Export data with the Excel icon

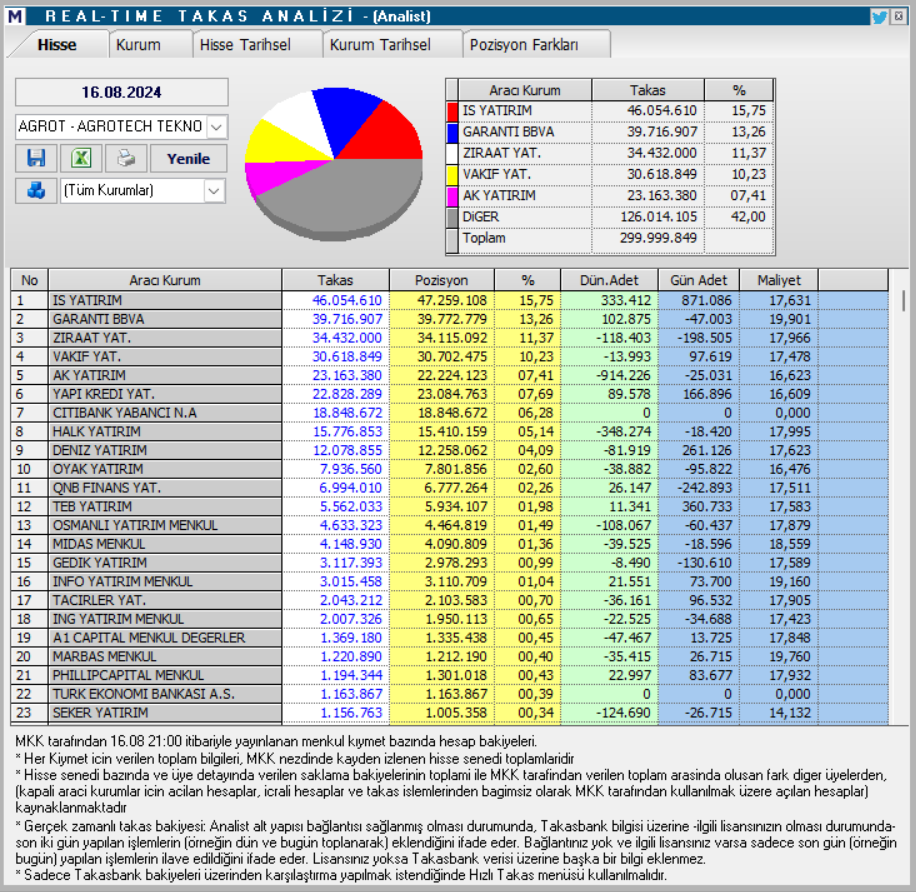[x=81, y=158]
